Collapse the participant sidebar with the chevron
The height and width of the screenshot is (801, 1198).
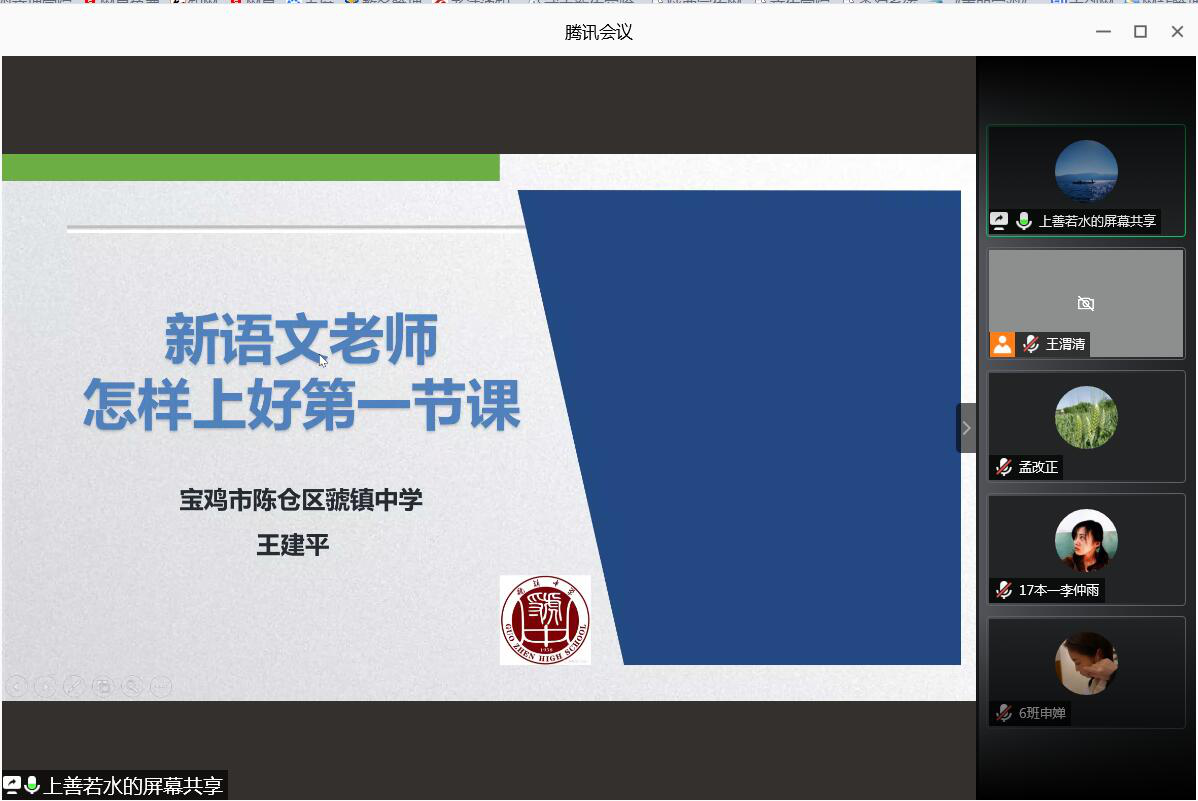(966, 428)
